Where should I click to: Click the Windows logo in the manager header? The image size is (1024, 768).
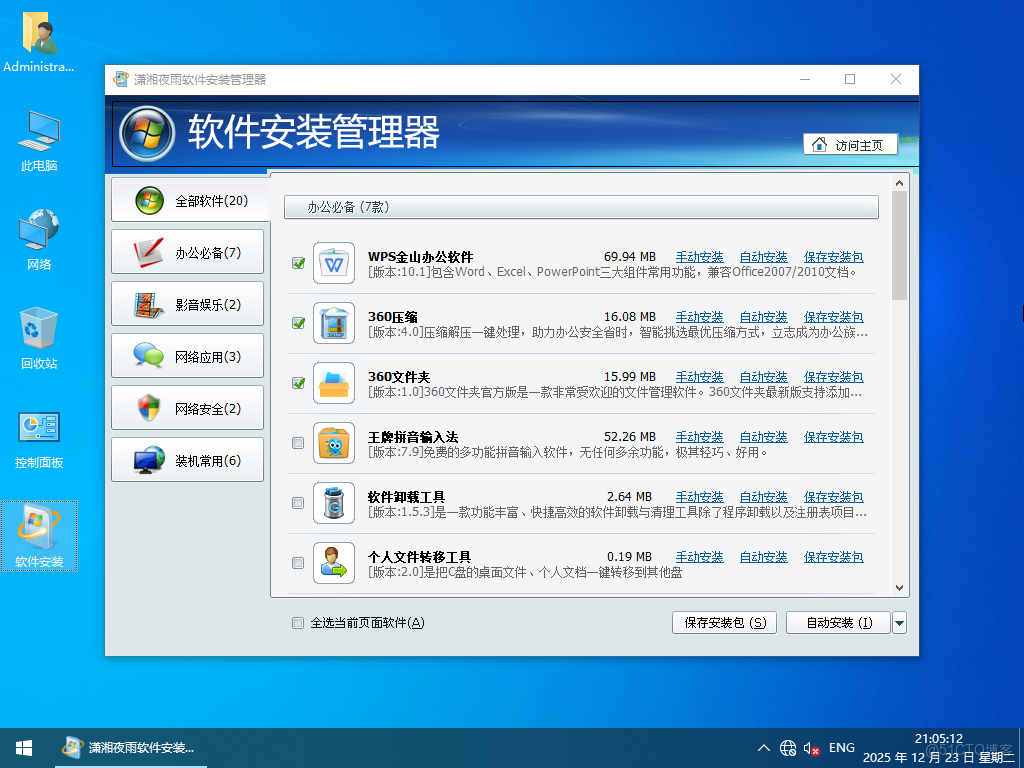146,132
